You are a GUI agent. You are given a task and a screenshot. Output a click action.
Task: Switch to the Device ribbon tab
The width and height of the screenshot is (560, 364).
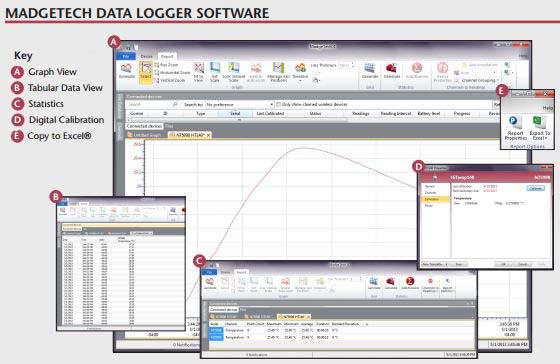[x=146, y=56]
